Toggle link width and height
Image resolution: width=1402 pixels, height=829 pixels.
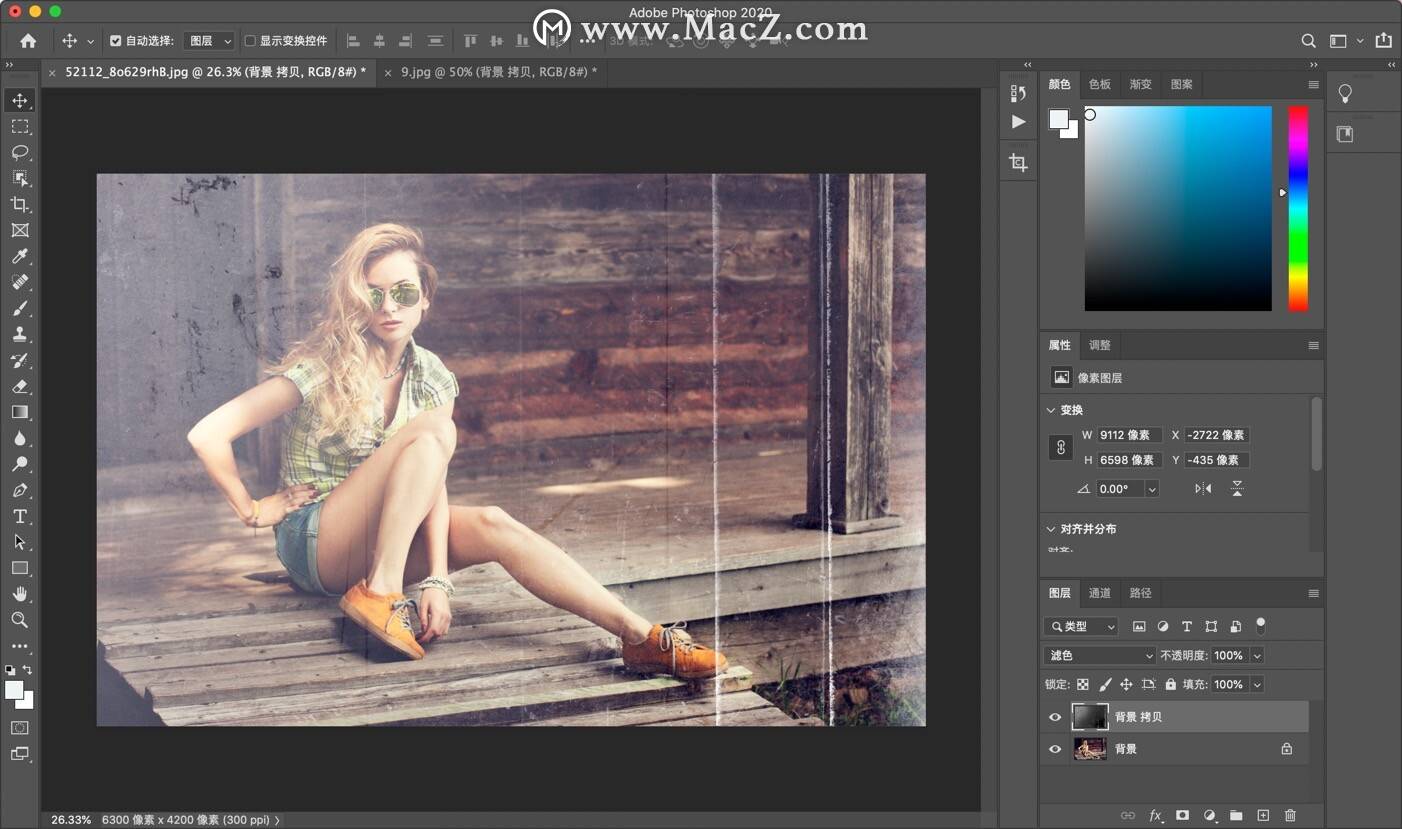1060,447
